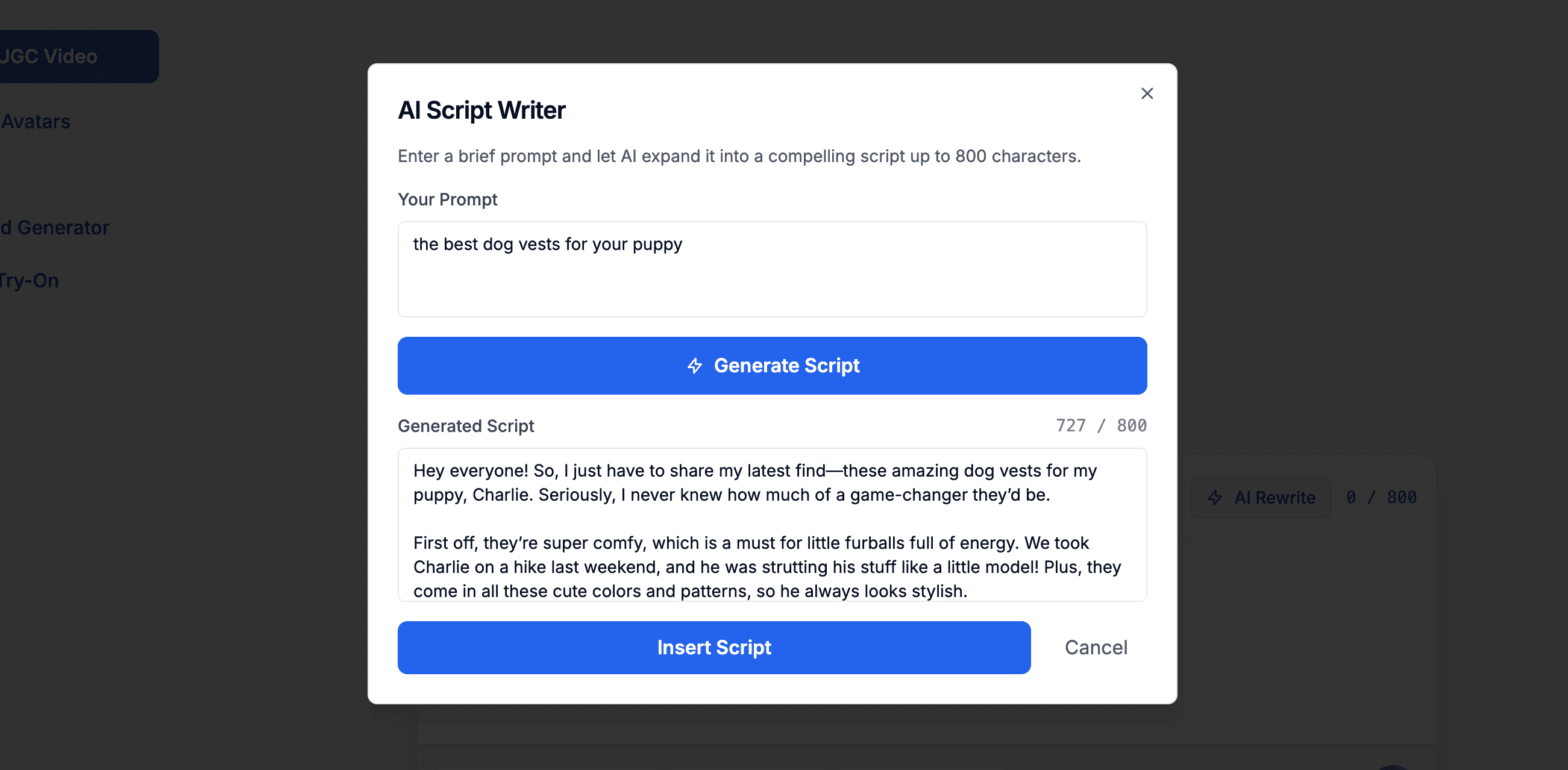Close the AI Script Writer dialog

pyautogui.click(x=1147, y=93)
